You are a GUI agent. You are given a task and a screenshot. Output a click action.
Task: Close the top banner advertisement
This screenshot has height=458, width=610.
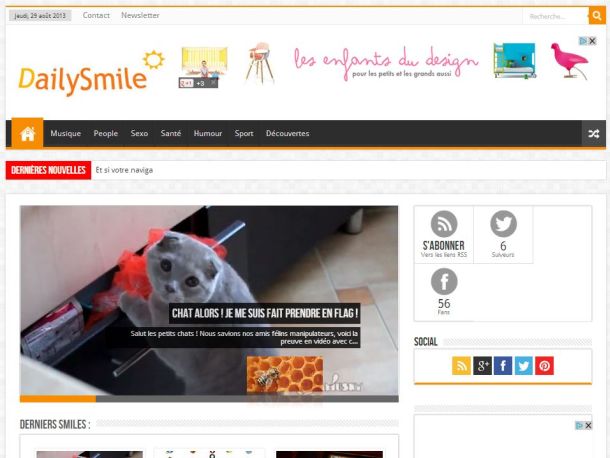591,42
